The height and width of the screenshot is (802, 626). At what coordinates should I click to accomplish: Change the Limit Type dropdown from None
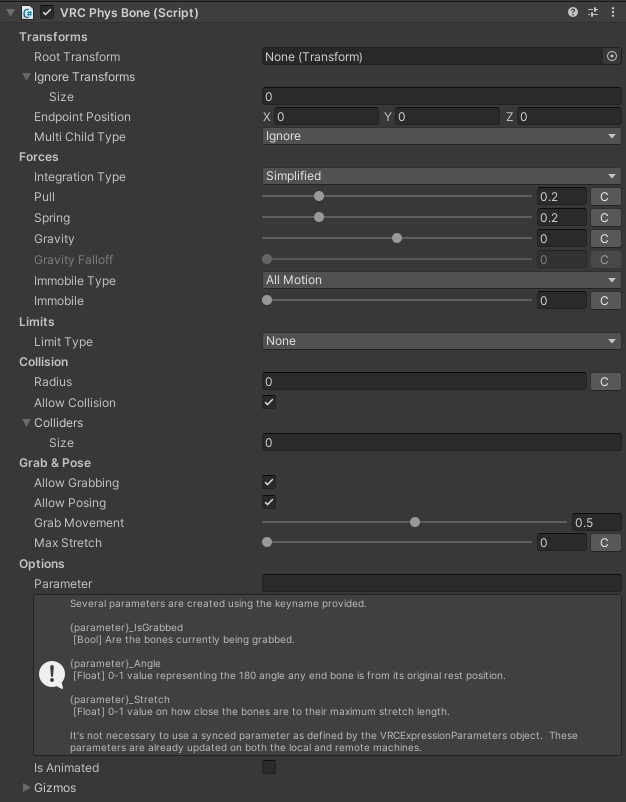[x=440, y=341]
